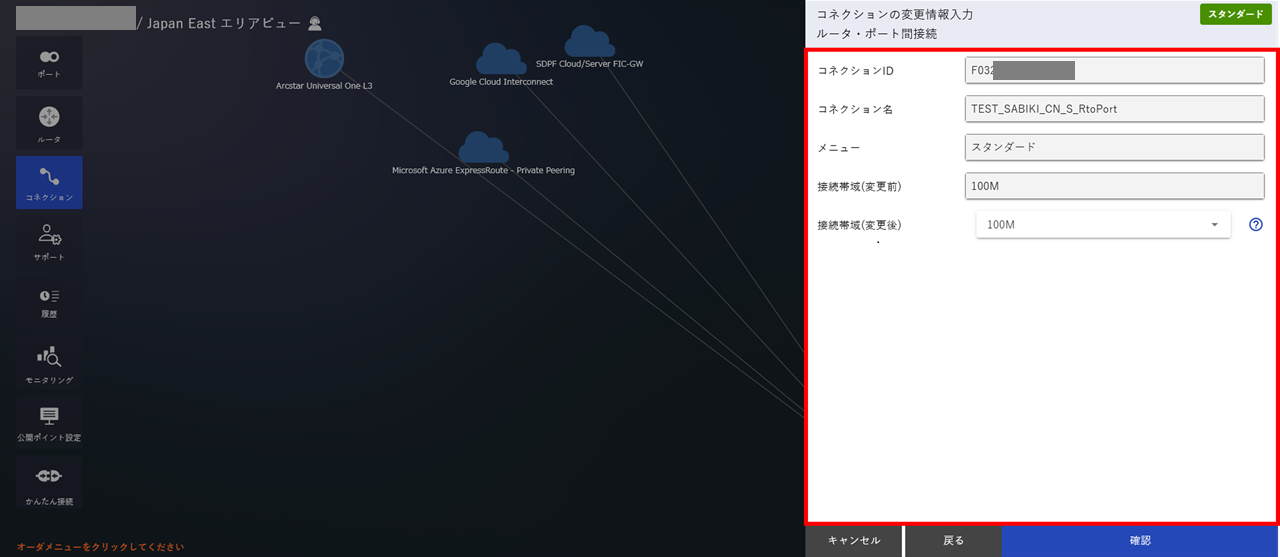
Task: Select the SDPF Cloud/Server FIC-GW cloud icon
Action: 589,42
